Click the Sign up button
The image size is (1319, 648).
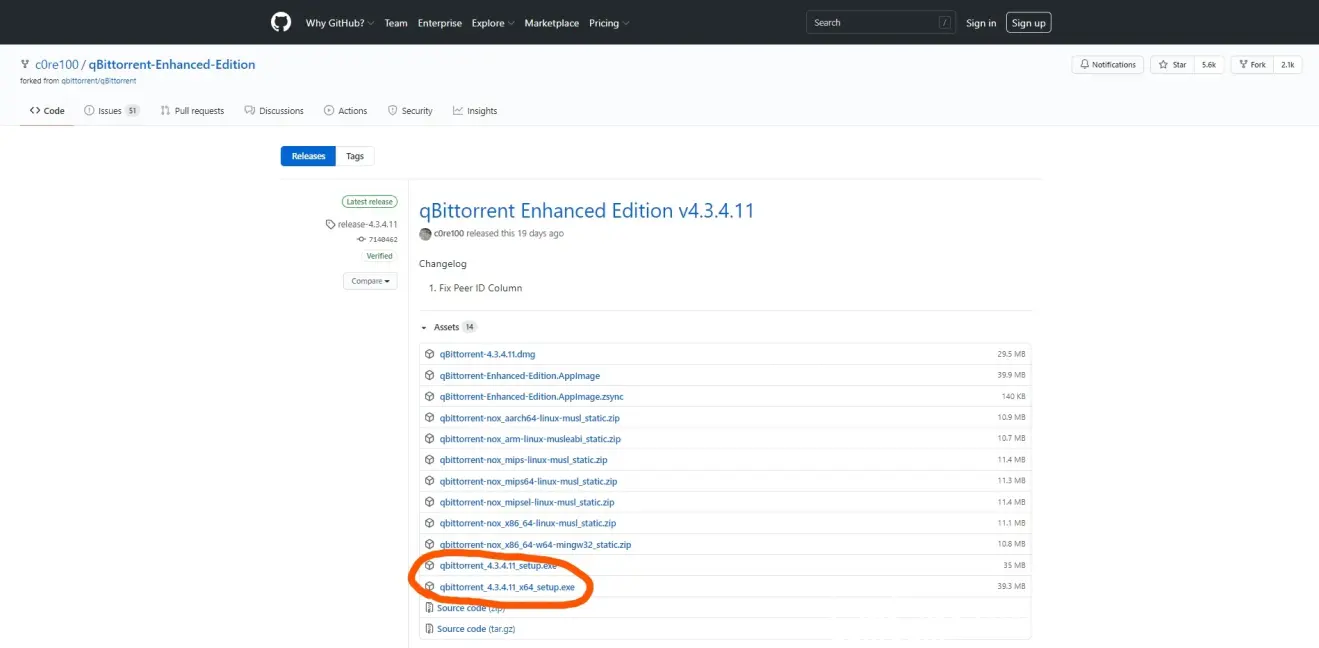point(1028,23)
